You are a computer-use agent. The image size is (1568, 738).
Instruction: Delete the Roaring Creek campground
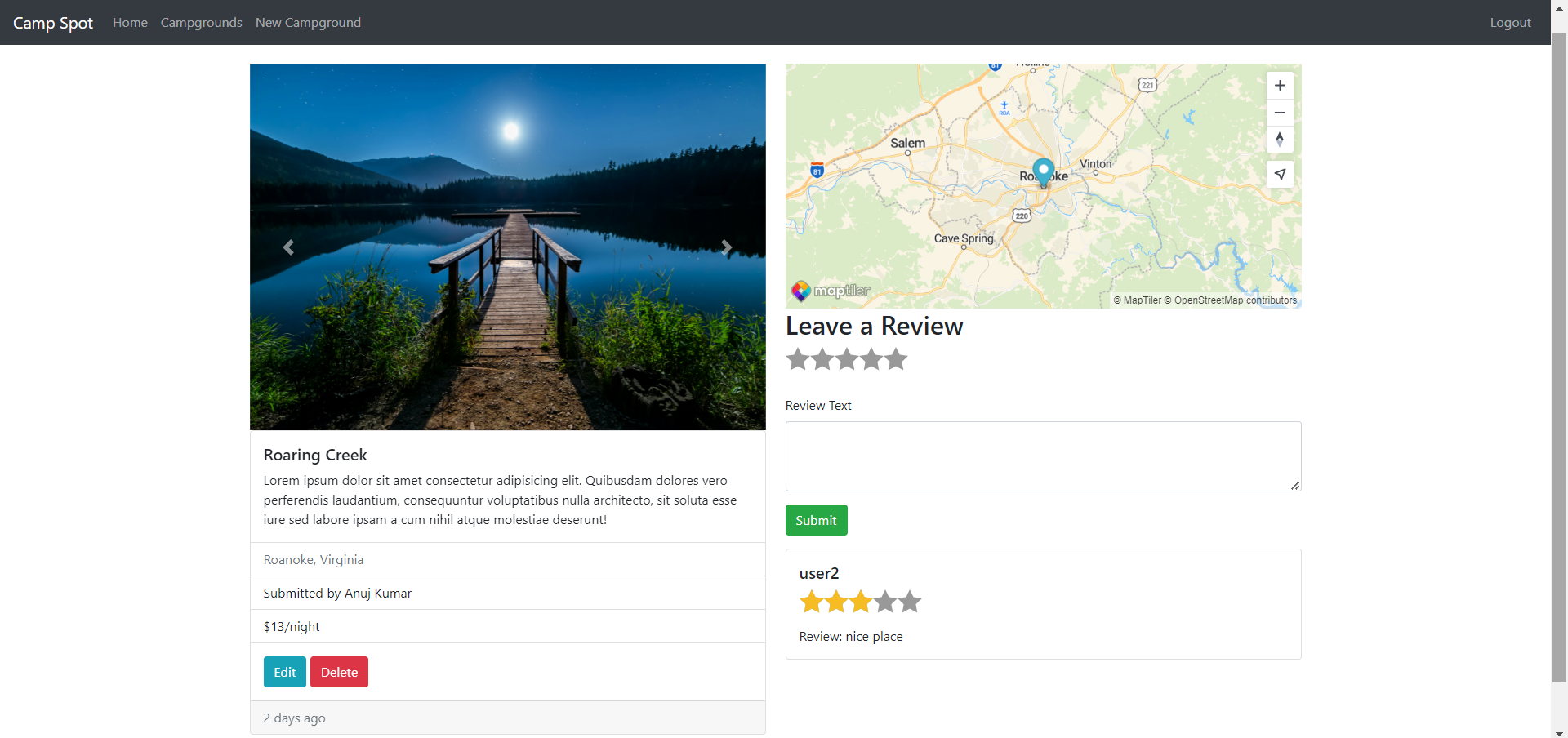tap(339, 671)
